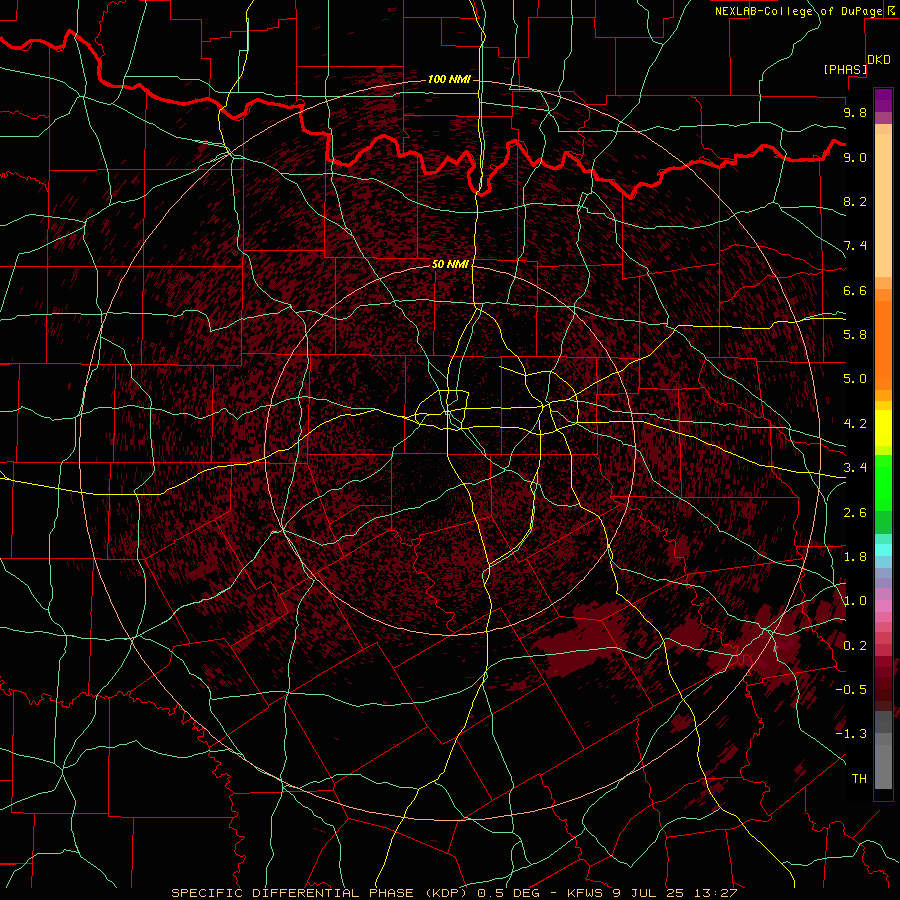
Task: Click the 9.8 value on the color scale
Action: tap(855, 112)
